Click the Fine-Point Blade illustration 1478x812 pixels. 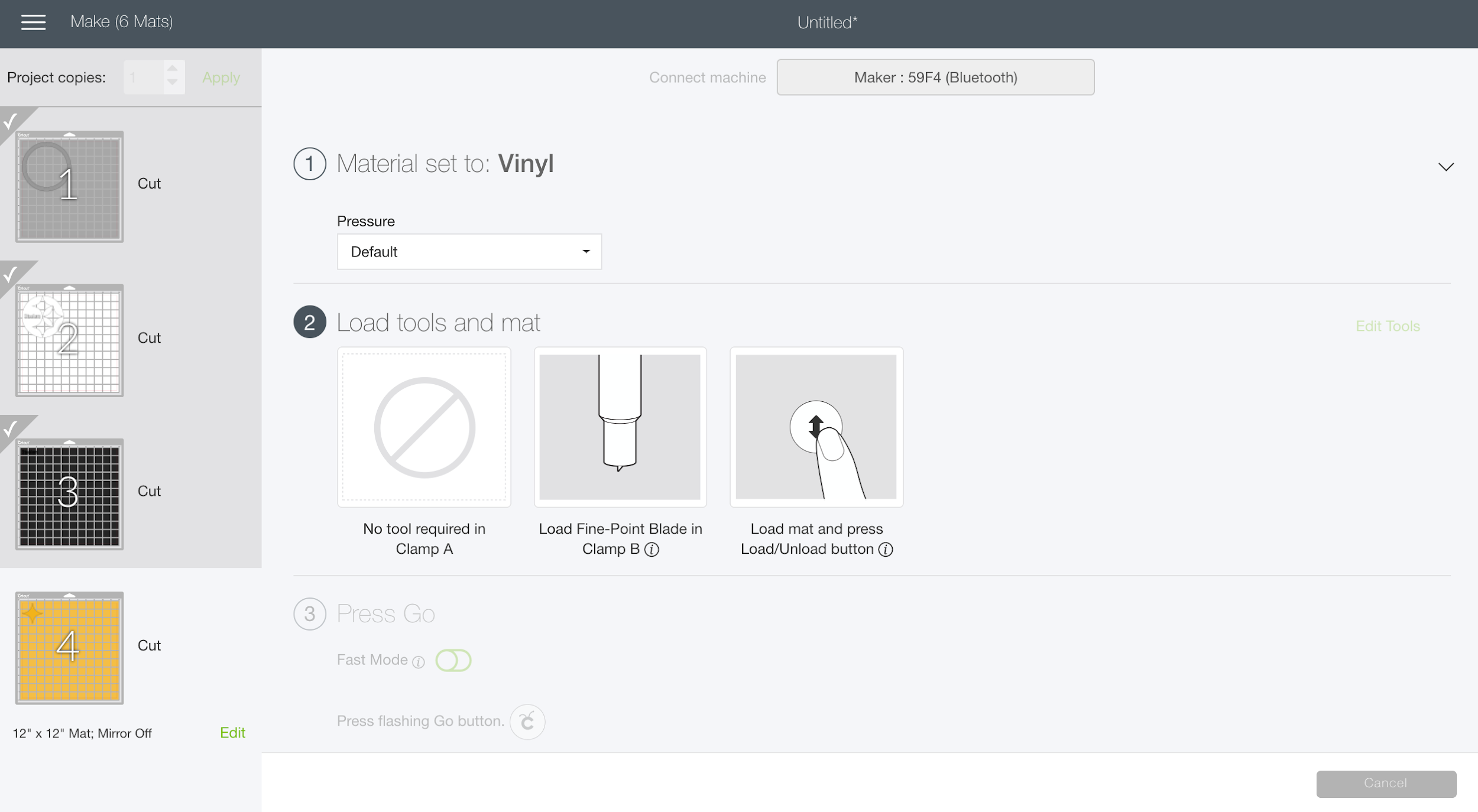(620, 427)
